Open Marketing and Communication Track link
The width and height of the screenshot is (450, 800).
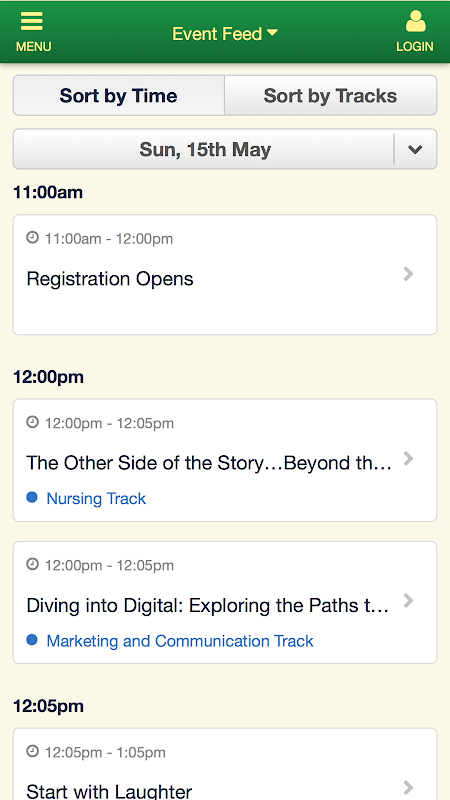180,641
